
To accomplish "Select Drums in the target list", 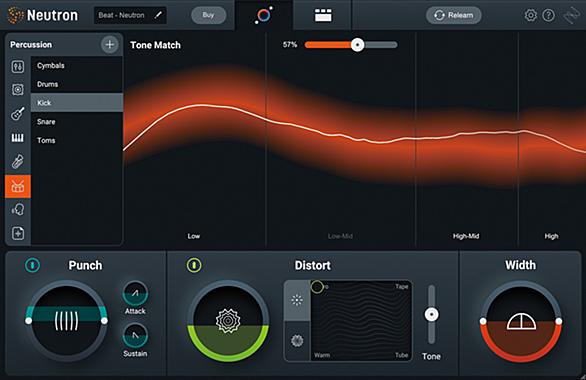I will [x=77, y=84].
